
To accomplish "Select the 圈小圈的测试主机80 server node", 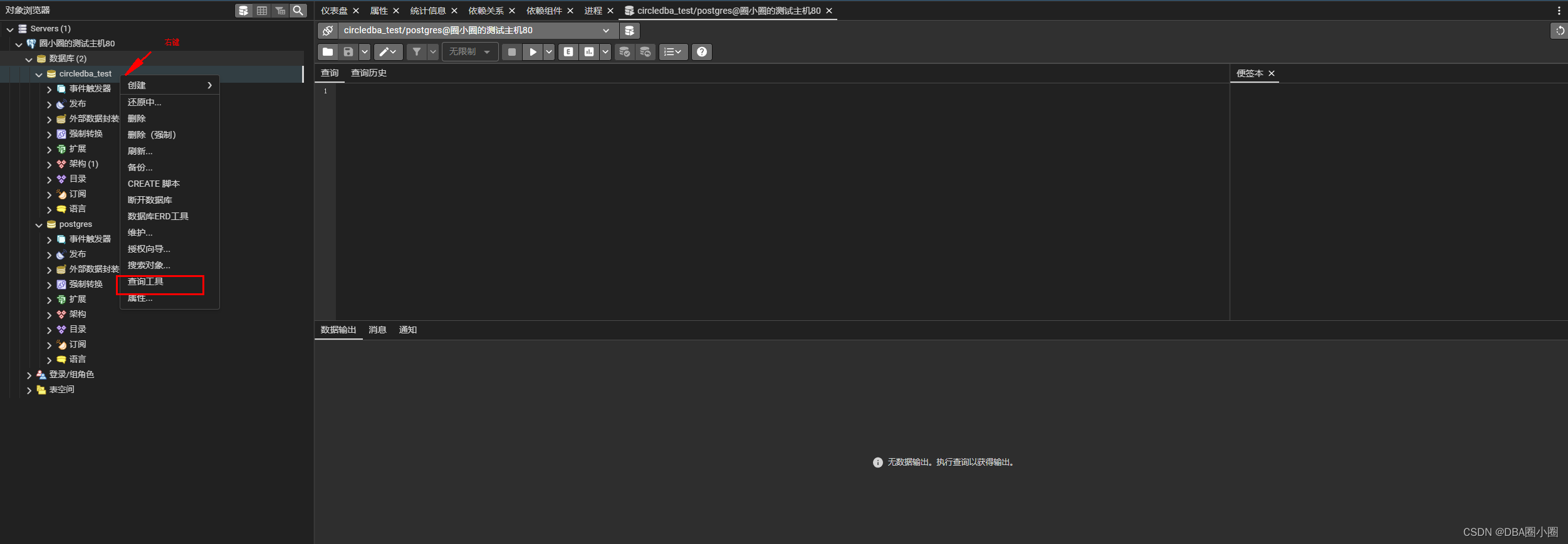I will pyautogui.click(x=77, y=44).
